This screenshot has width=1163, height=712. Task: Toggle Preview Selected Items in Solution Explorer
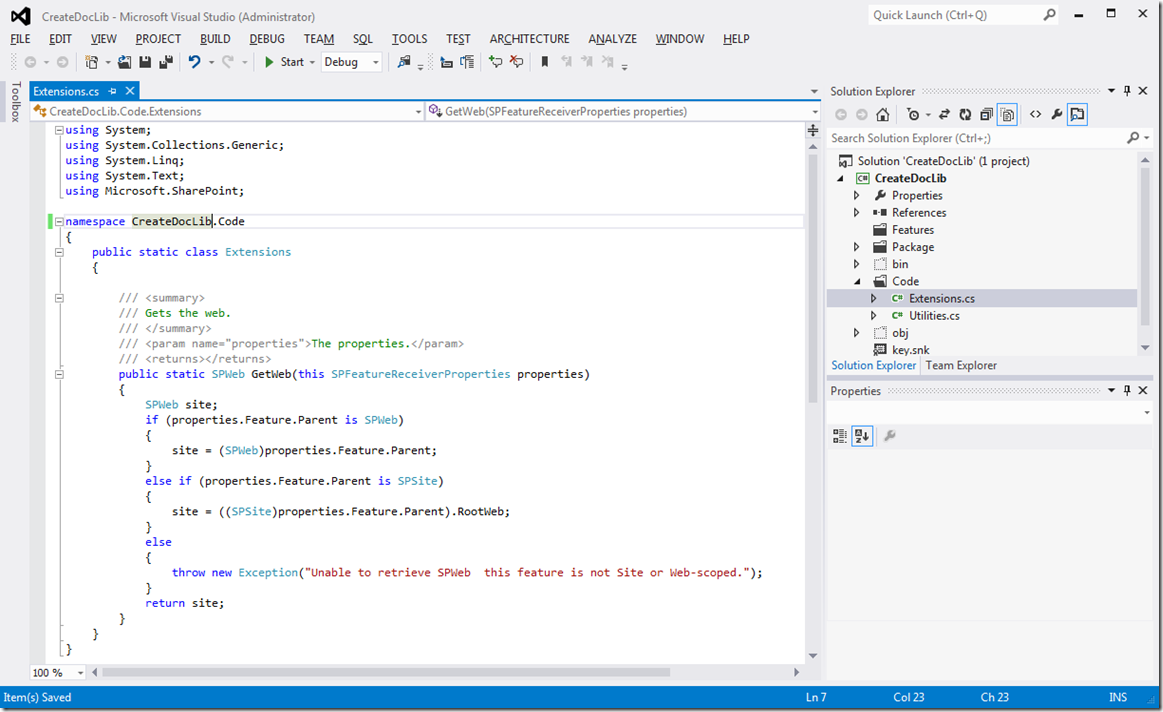pyautogui.click(x=1077, y=114)
